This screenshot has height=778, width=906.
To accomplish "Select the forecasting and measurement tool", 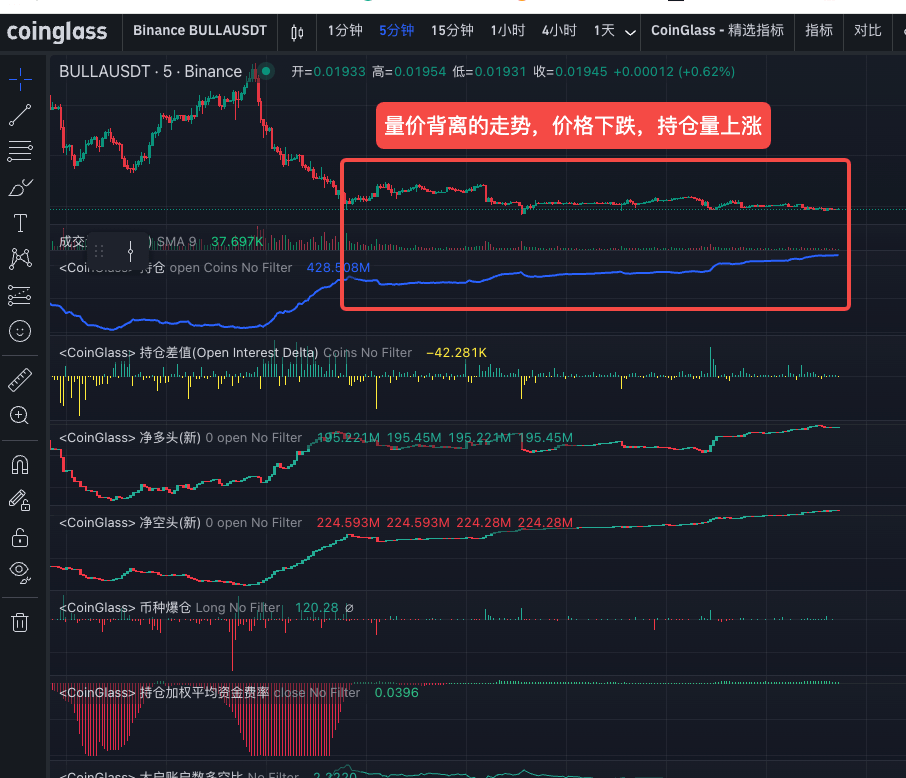I will (x=20, y=295).
